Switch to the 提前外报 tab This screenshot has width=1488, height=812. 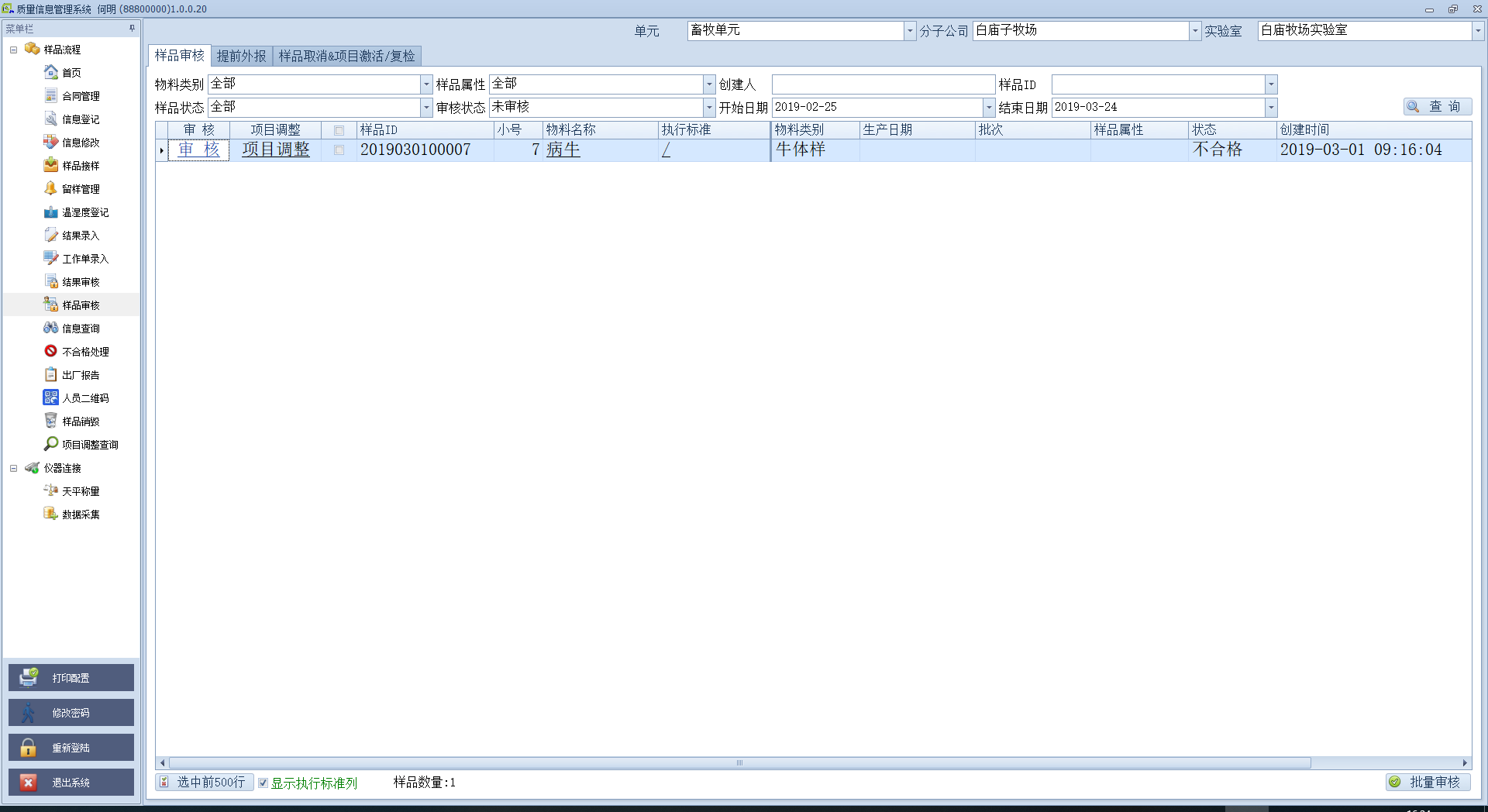coord(241,56)
